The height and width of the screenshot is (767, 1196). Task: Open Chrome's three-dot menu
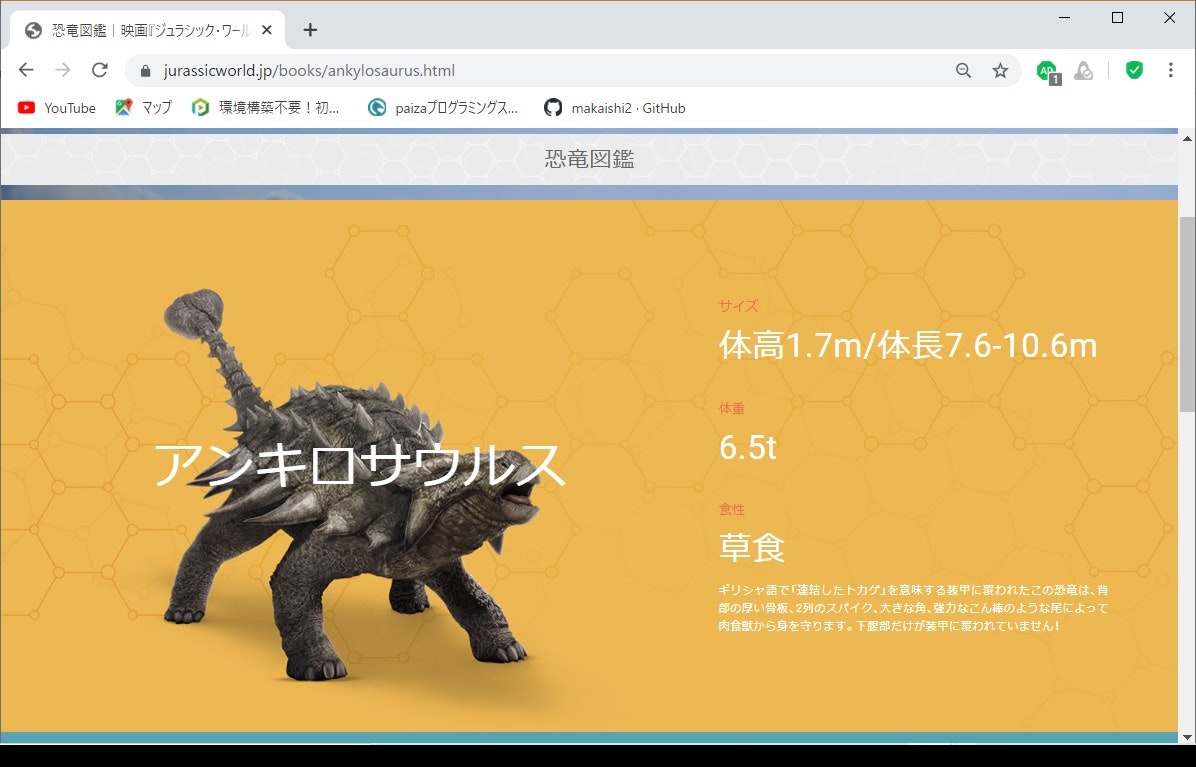click(1170, 70)
